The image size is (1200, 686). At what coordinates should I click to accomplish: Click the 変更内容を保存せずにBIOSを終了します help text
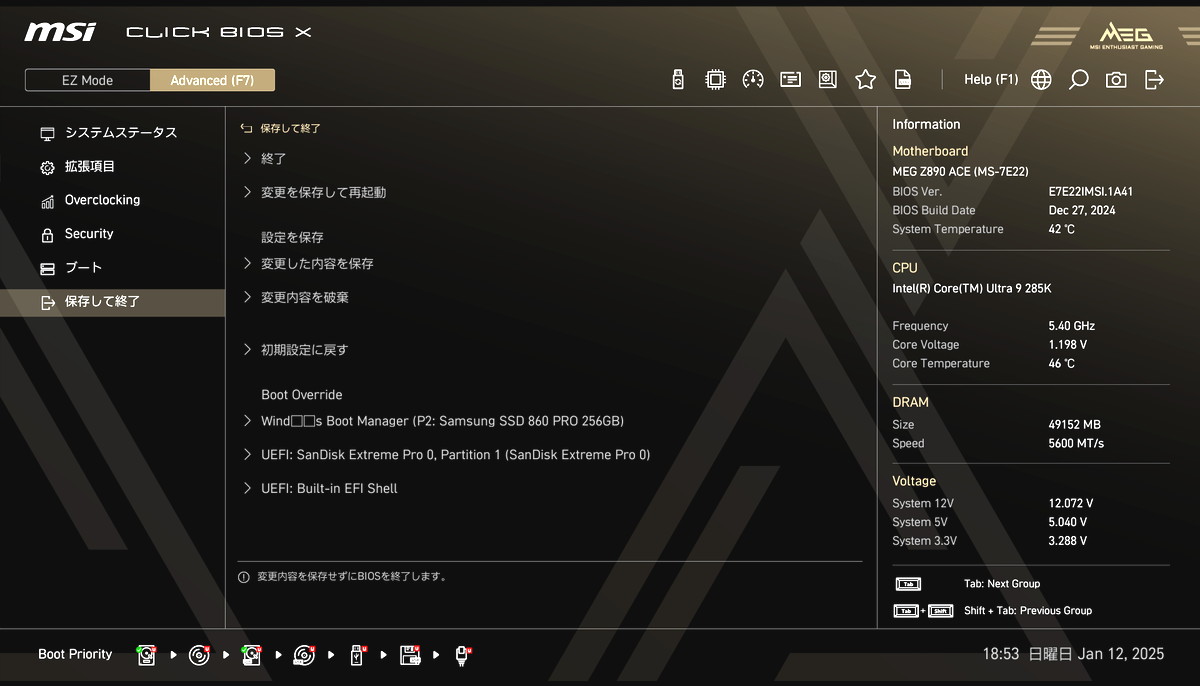pos(352,577)
